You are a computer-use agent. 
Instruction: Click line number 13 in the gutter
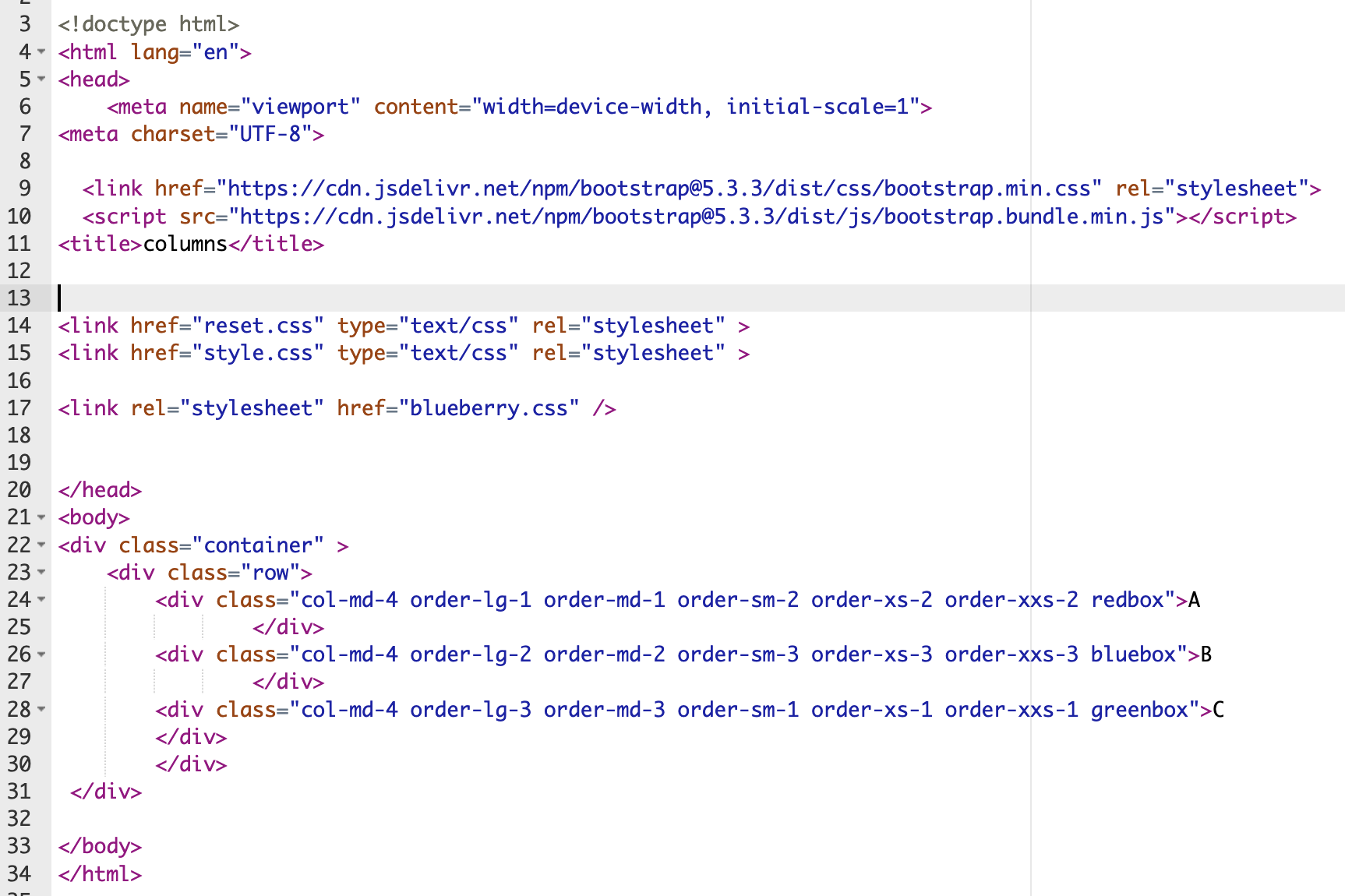[20, 298]
